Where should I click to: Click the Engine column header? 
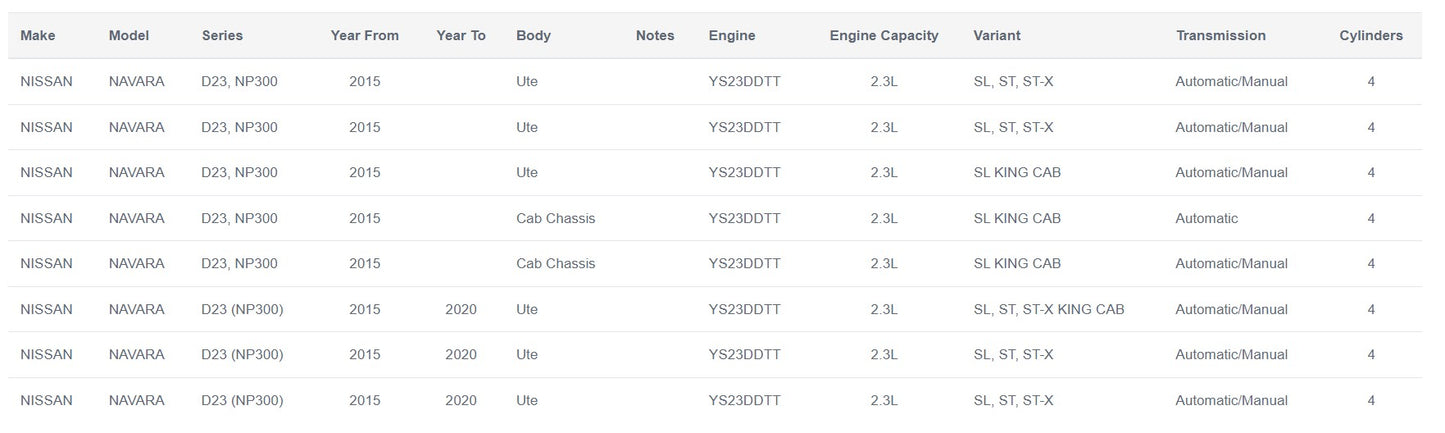732,36
